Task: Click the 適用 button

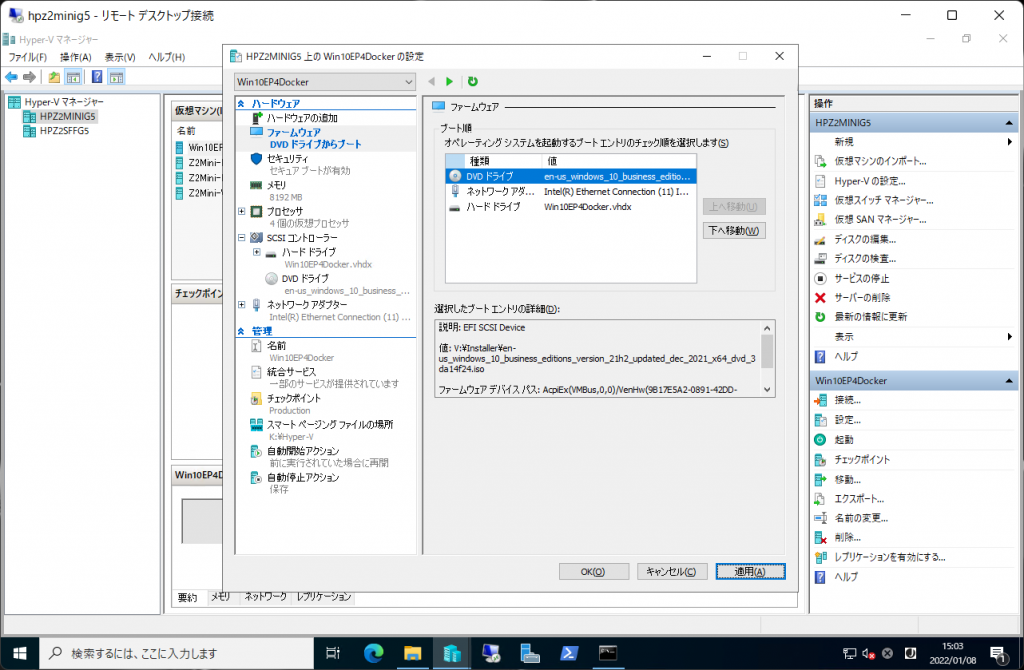Action: (x=750, y=571)
